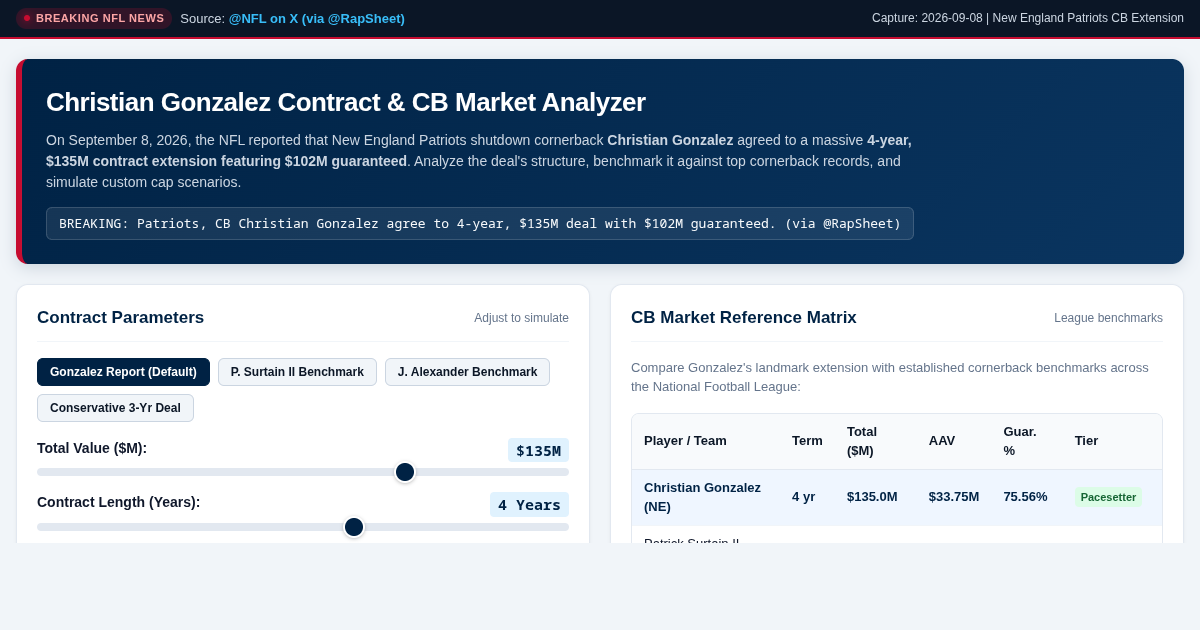Viewport: 1200px width, 630px height.
Task: Load the Conservative 3-Yr Deal preset
Action: coord(115,408)
